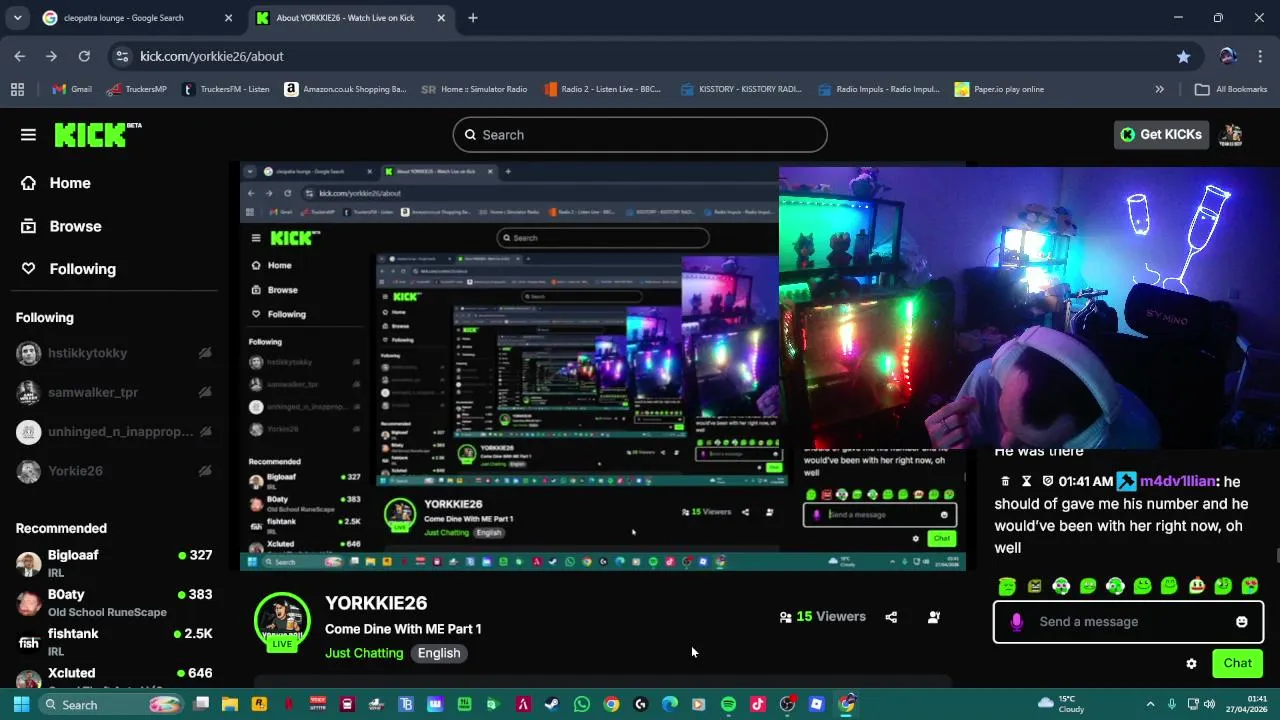The image size is (1280, 720).
Task: Focus the Send a message input
Action: [x=1128, y=622]
